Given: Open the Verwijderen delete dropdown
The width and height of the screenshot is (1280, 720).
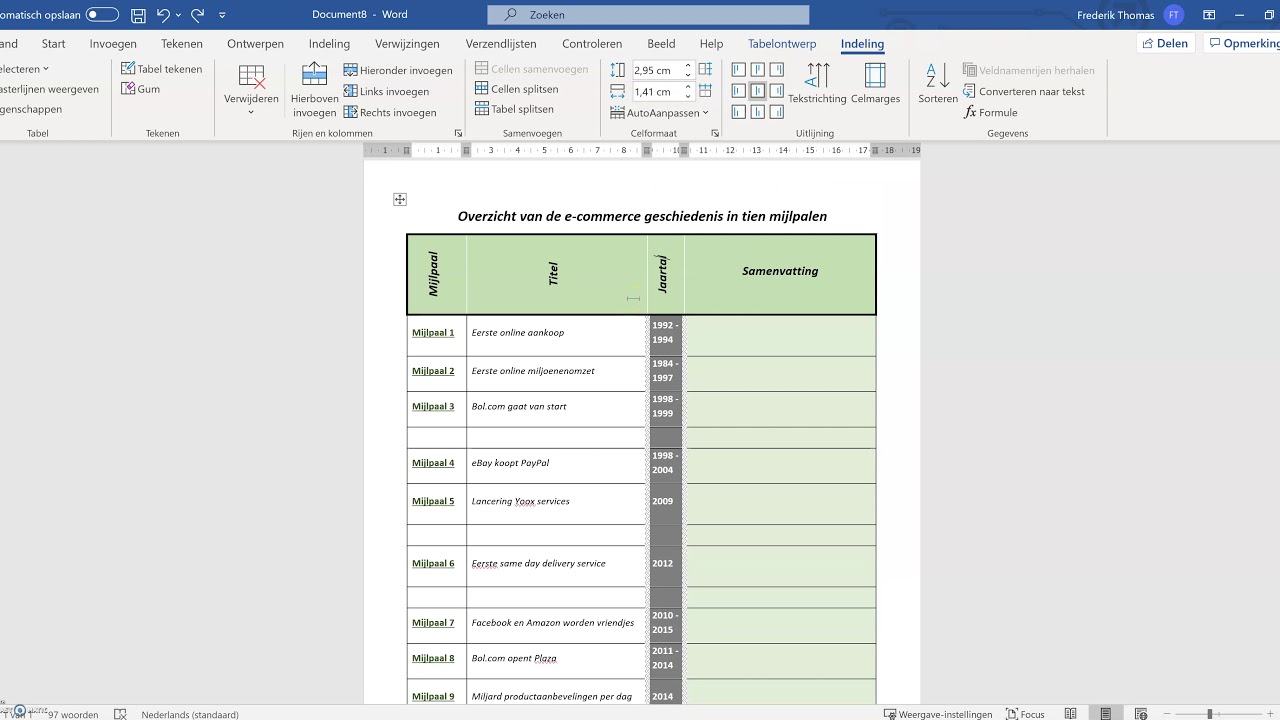Looking at the screenshot, I should click(x=251, y=90).
